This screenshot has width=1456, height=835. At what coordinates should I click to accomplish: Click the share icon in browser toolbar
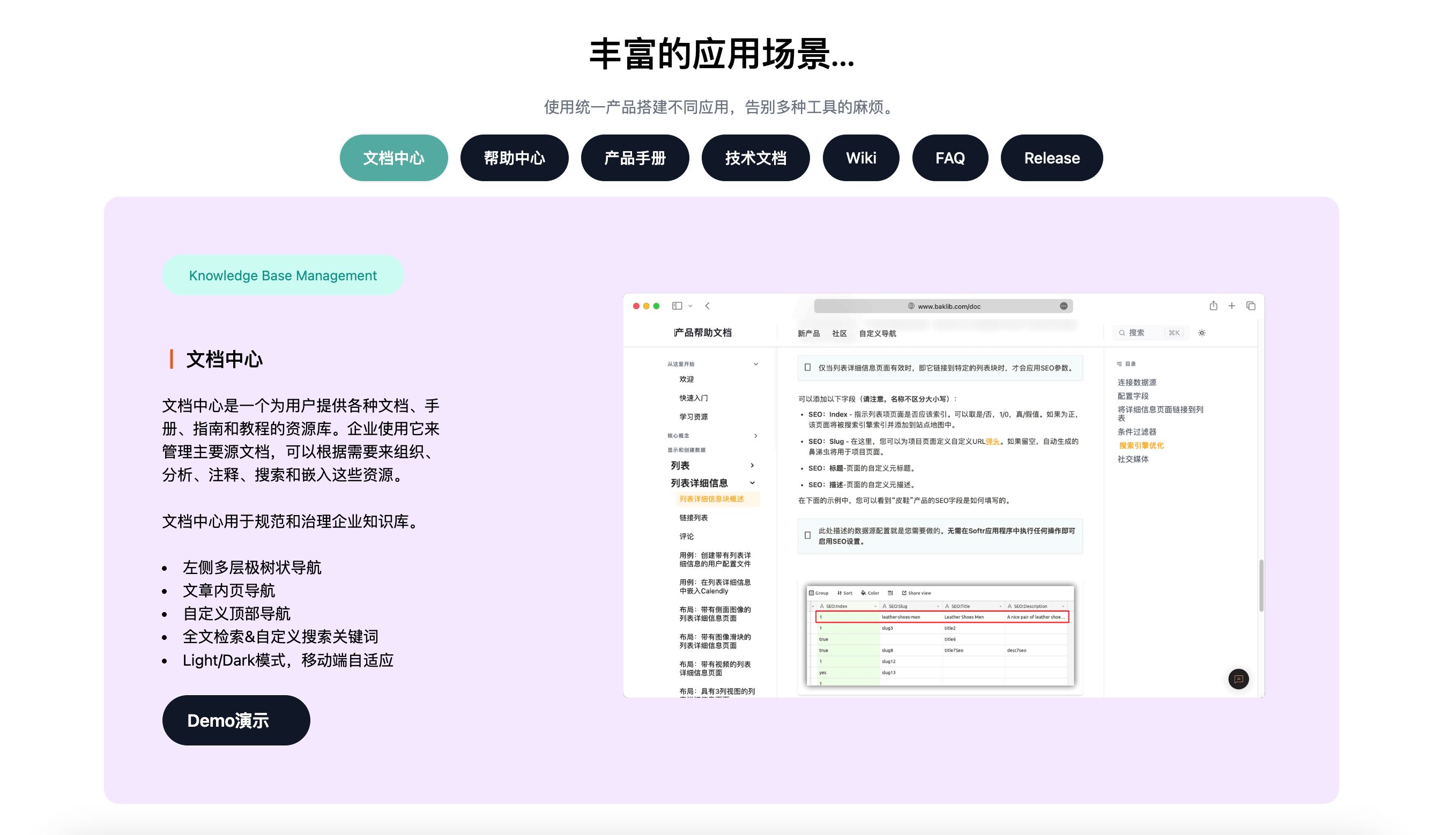click(x=1213, y=306)
